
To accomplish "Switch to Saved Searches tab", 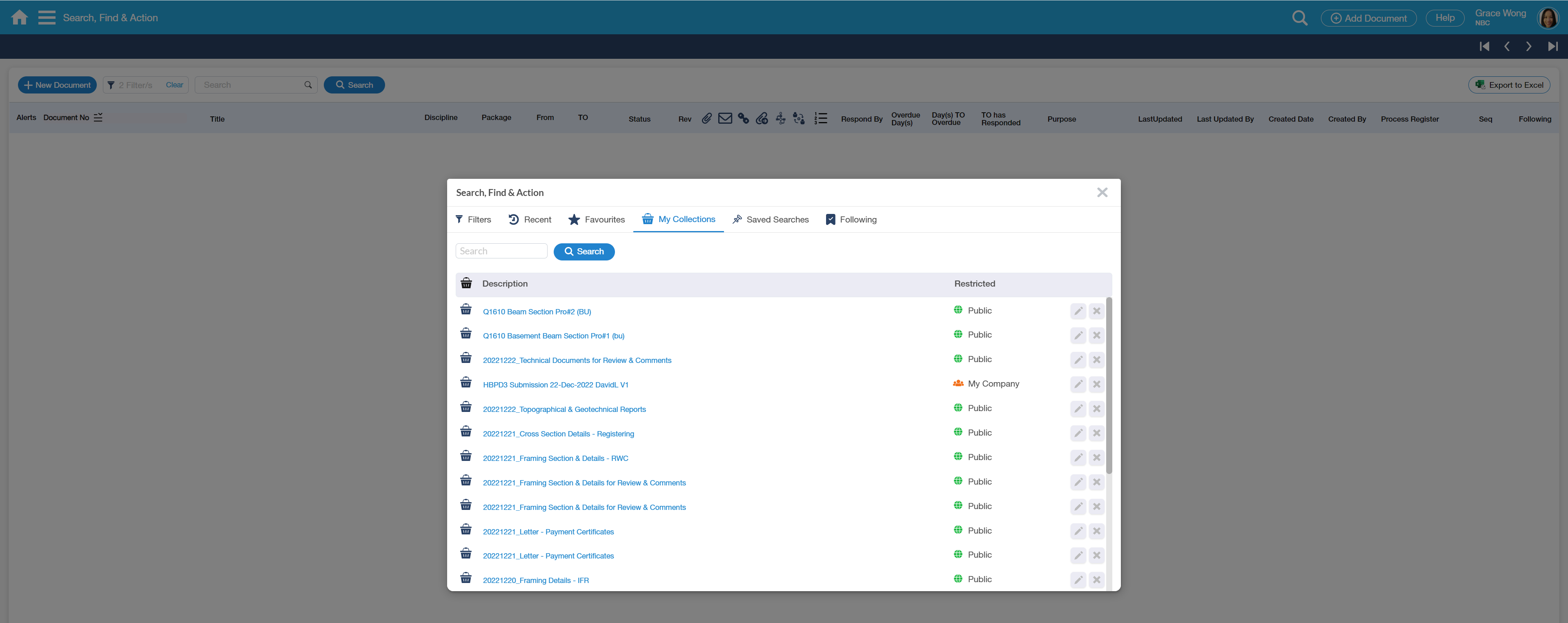I will [770, 220].
